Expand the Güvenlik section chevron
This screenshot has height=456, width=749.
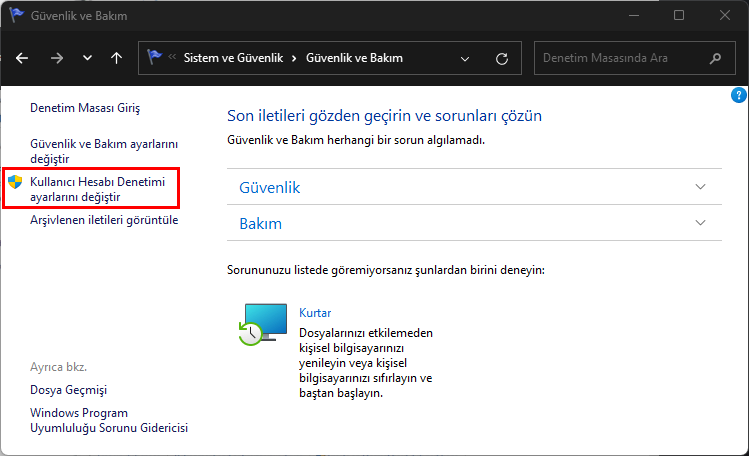click(x=700, y=187)
